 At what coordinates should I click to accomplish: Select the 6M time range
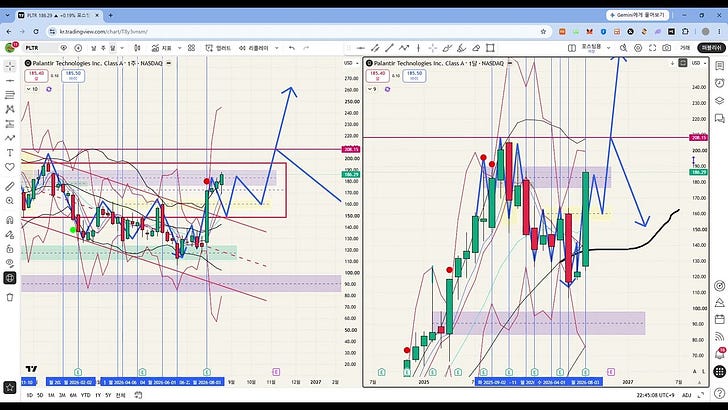pyautogui.click(x=73, y=395)
